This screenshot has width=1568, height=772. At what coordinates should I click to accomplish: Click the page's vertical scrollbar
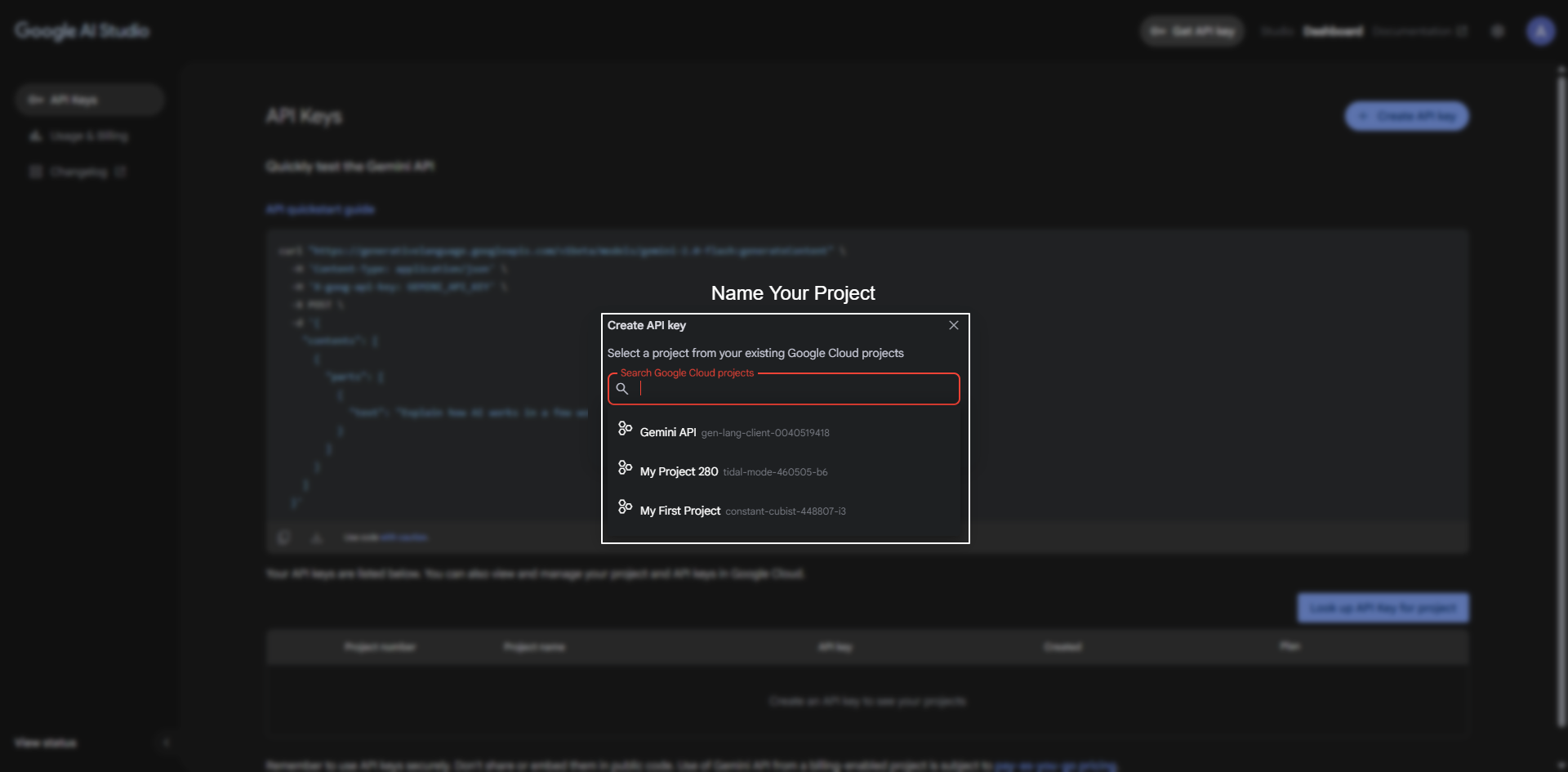click(1561, 400)
